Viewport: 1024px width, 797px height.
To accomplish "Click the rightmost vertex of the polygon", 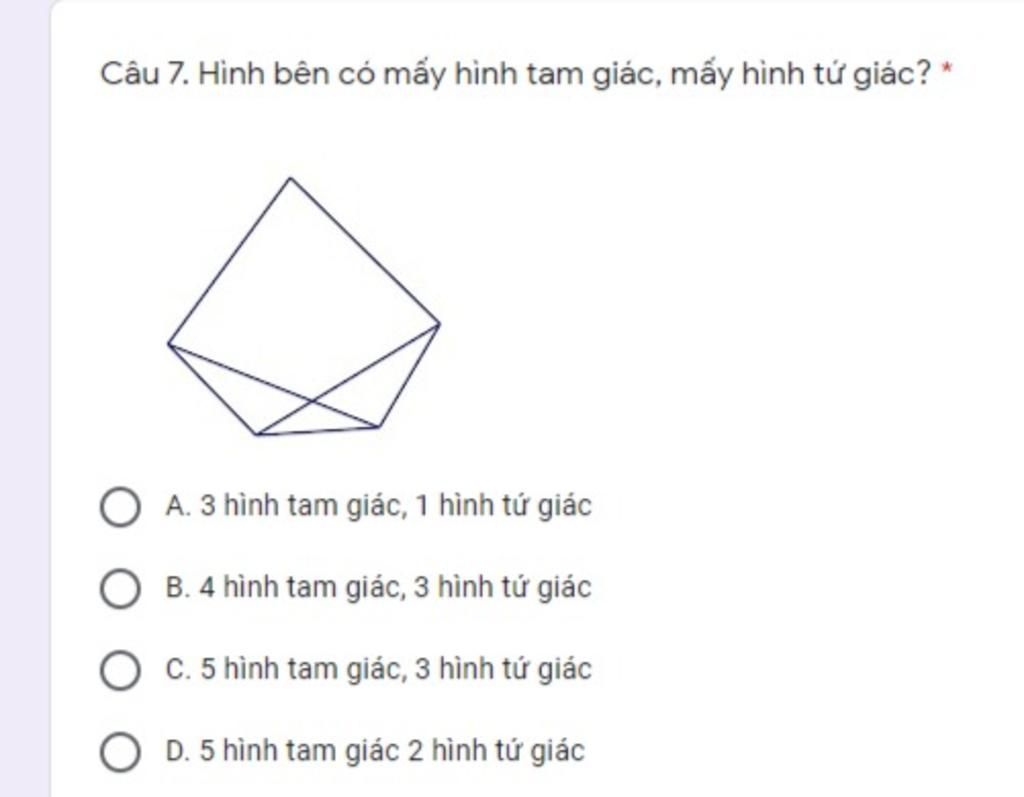I will (x=439, y=323).
